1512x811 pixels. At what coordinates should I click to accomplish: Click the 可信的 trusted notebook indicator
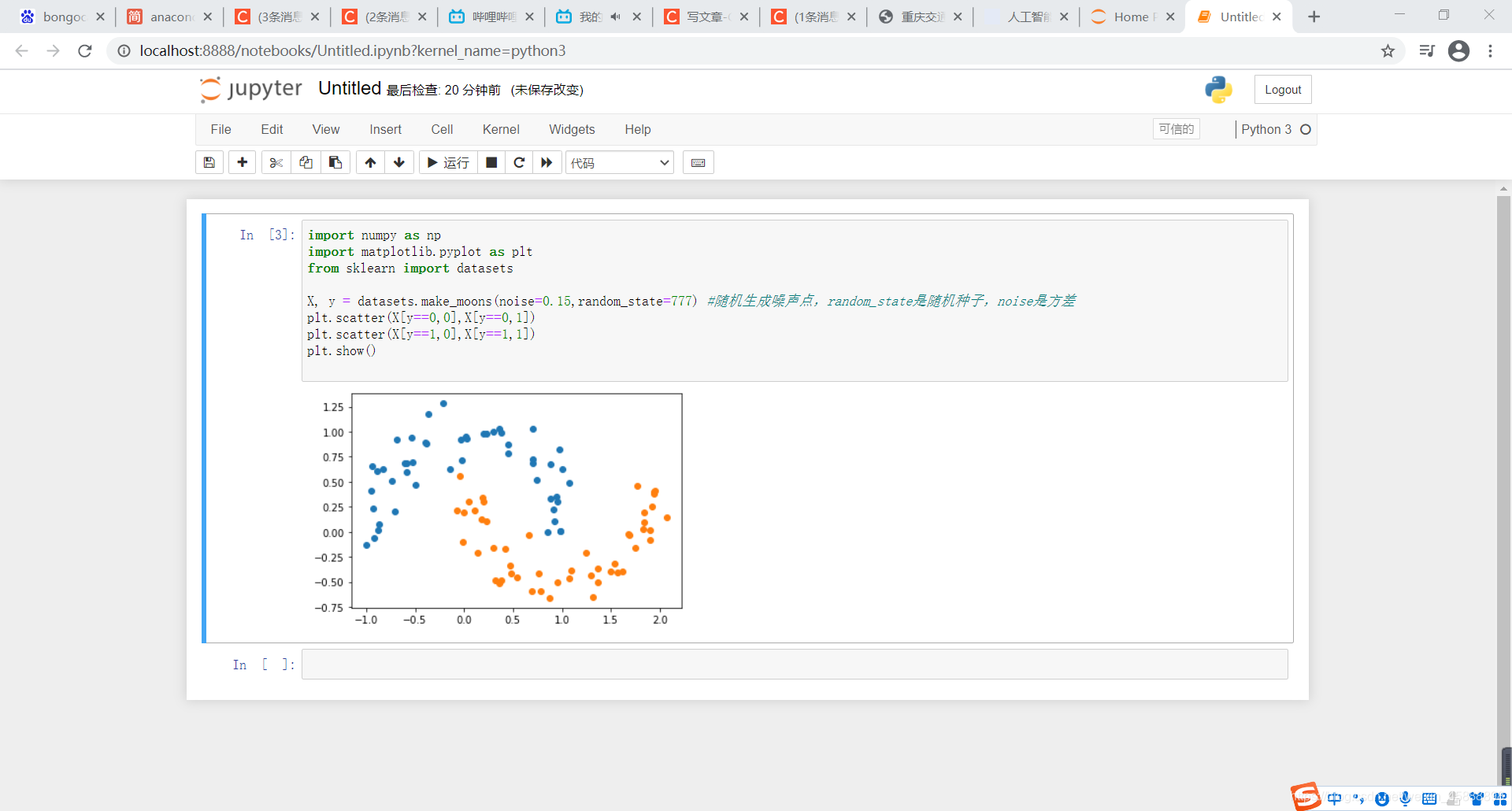pyautogui.click(x=1177, y=129)
